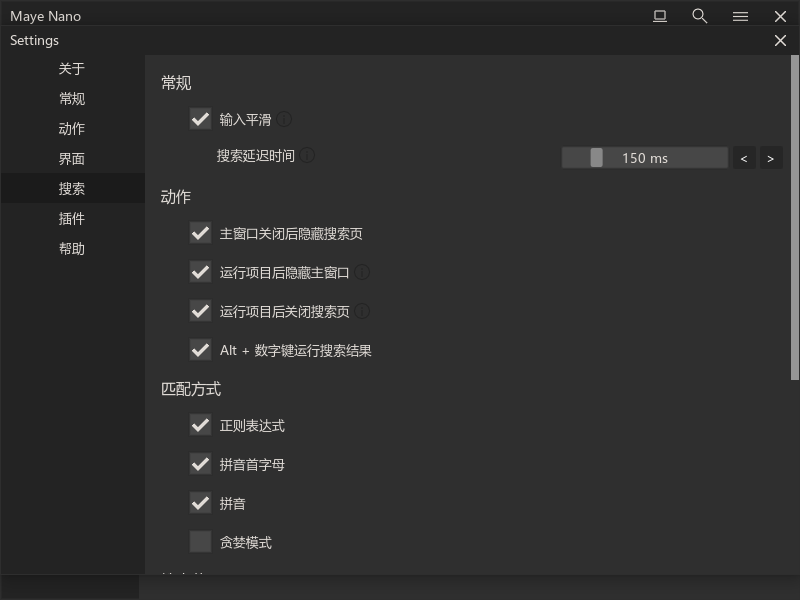
Task: Click the info icon beside 搜索延迟时间
Action: click(x=307, y=154)
